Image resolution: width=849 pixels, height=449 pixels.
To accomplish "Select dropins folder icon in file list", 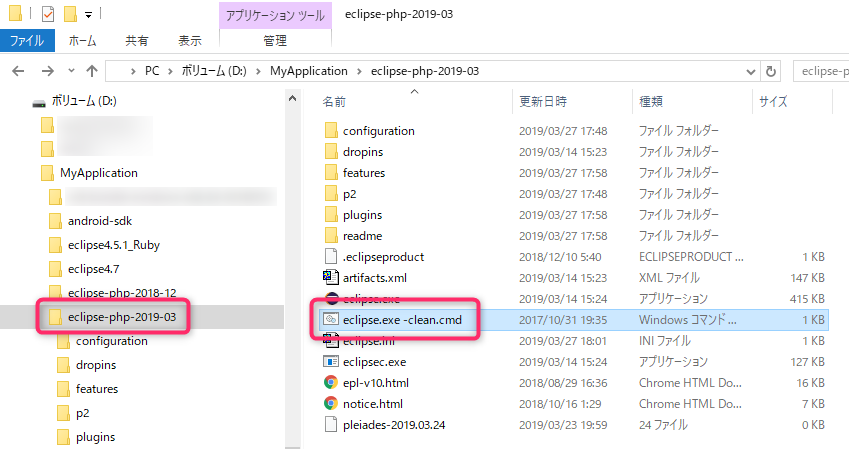I will point(331,152).
